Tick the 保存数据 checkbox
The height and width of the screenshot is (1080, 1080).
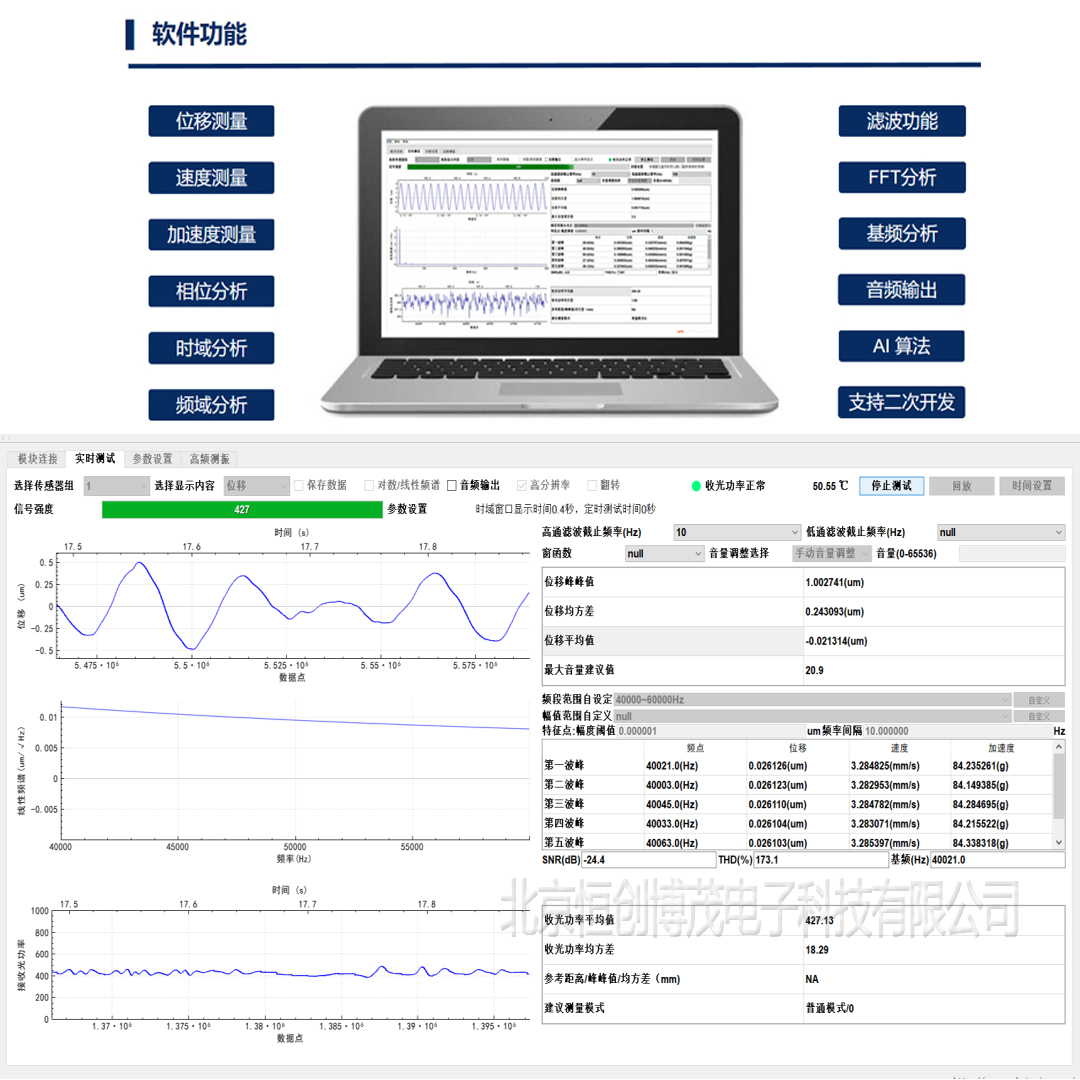[x=299, y=485]
